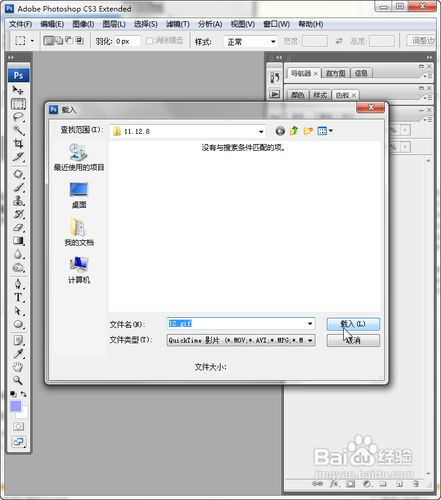The height and width of the screenshot is (500, 441).
Task: Change screen mode button in toolbox
Action: point(18,442)
